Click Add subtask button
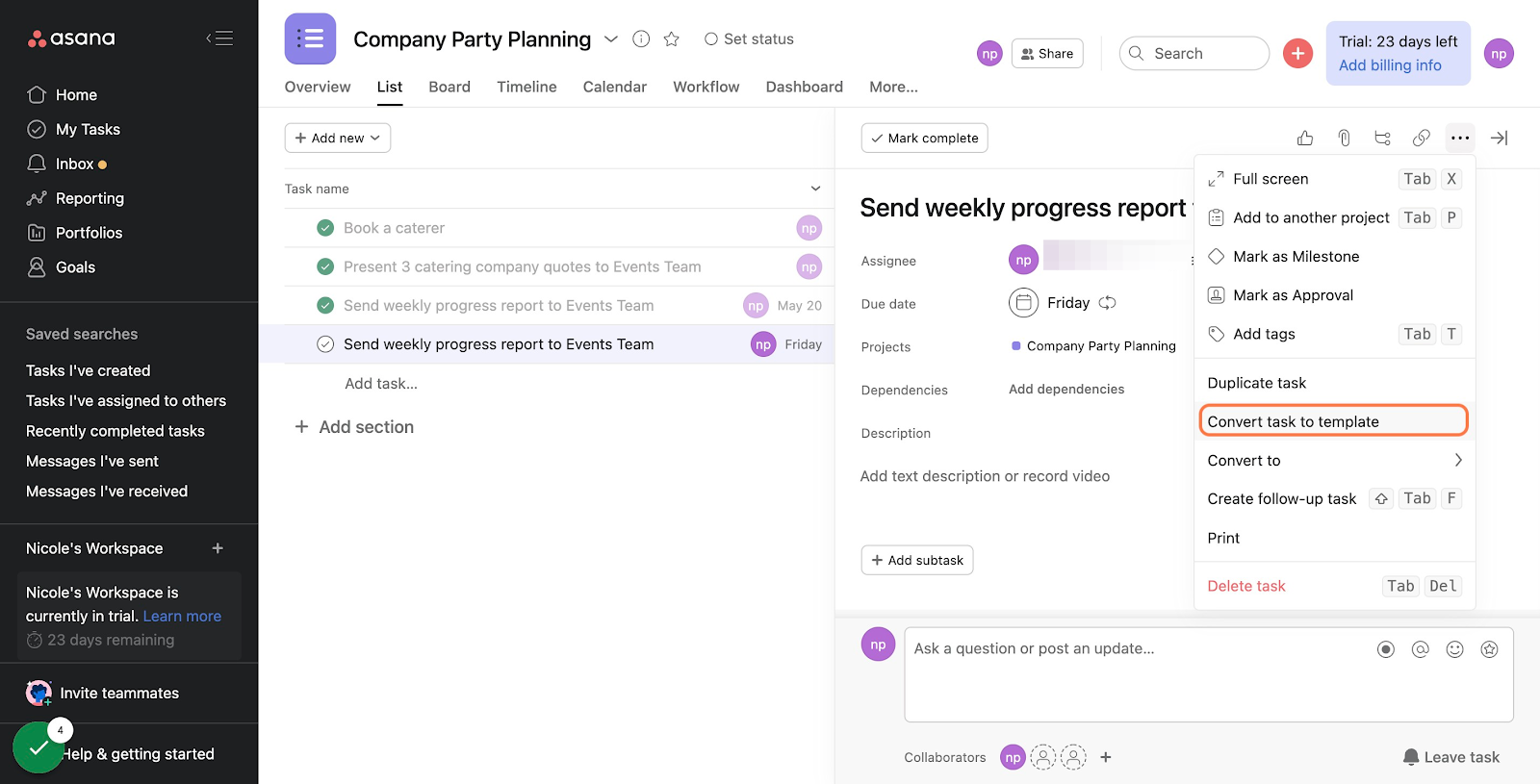Screen dimensions: 1540x784 [x=917, y=560]
